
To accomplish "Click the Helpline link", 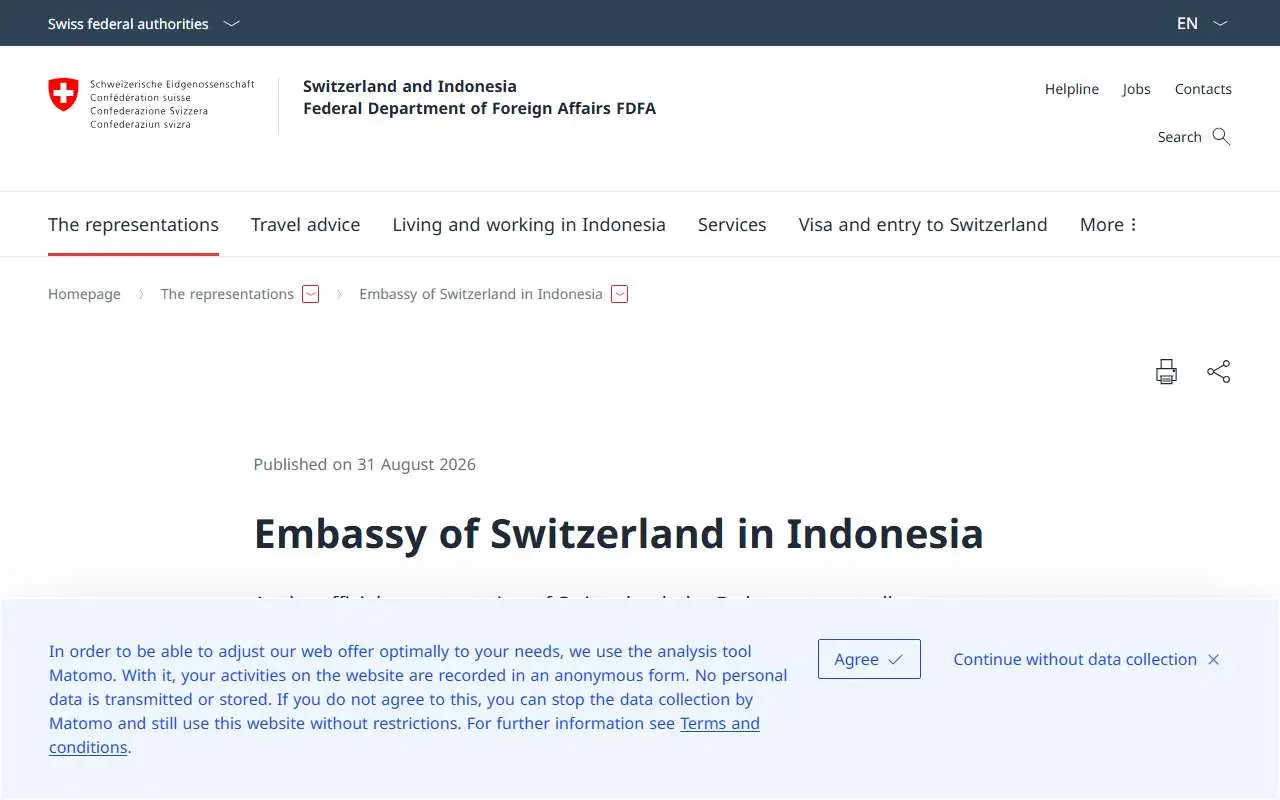I will click(x=1072, y=89).
